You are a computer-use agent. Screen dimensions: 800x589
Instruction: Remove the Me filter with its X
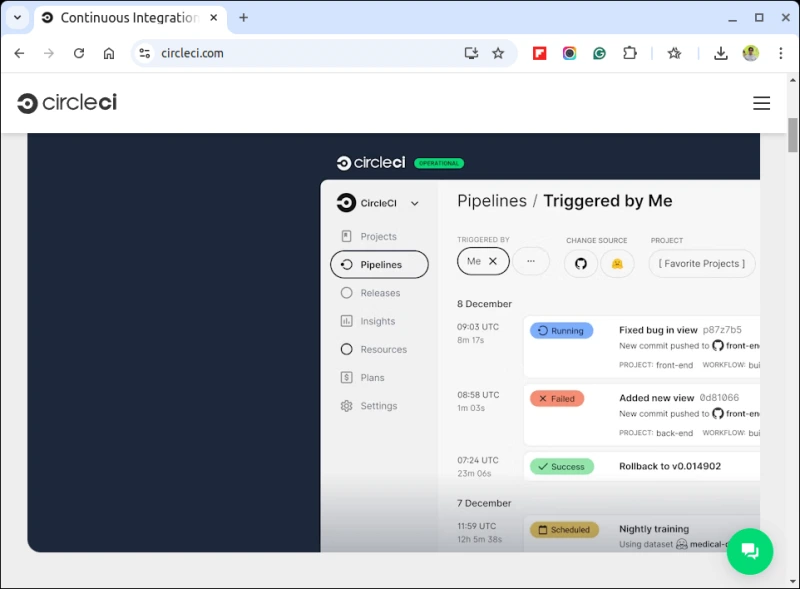click(x=493, y=261)
